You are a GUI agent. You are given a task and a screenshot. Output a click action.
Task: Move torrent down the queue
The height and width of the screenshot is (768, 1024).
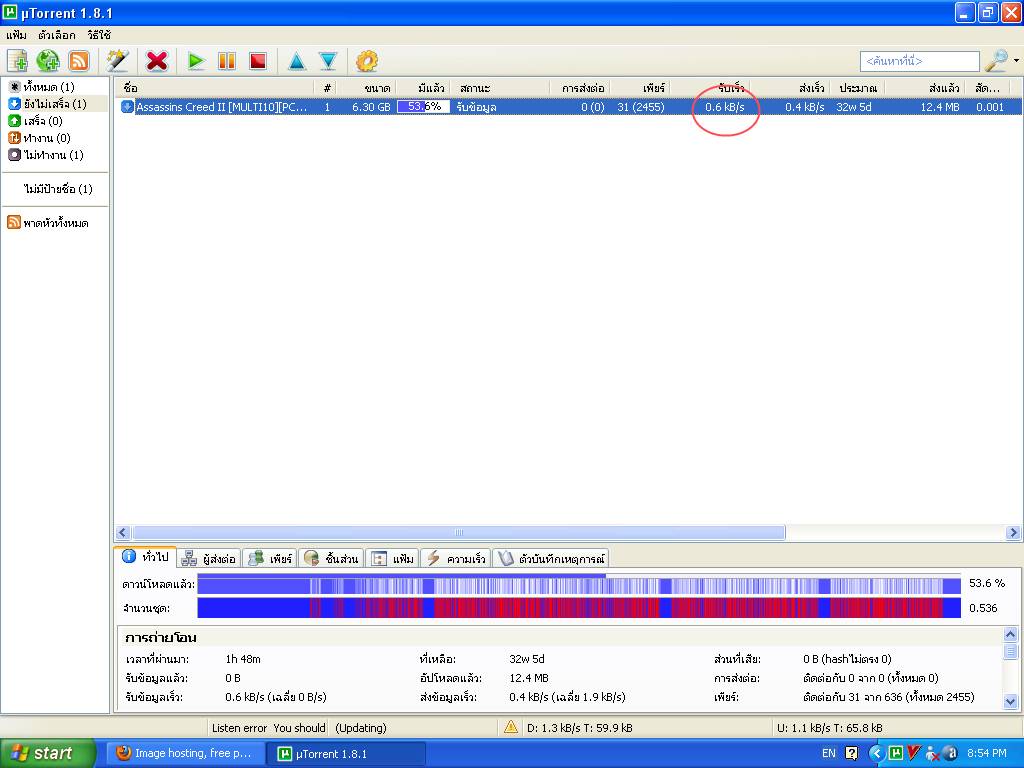coord(327,61)
